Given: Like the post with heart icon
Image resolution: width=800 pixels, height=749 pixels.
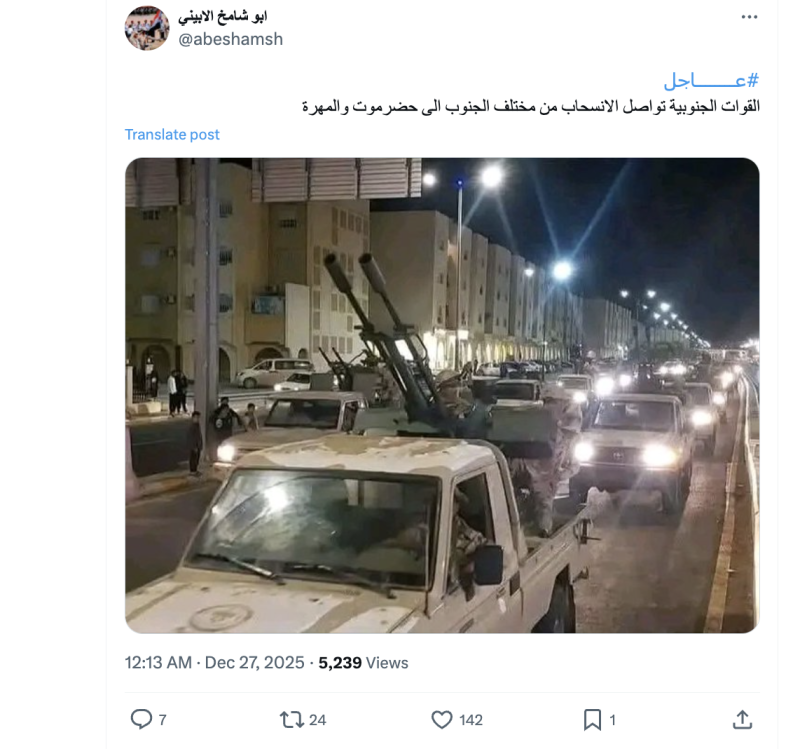Looking at the screenshot, I should click(x=442, y=720).
